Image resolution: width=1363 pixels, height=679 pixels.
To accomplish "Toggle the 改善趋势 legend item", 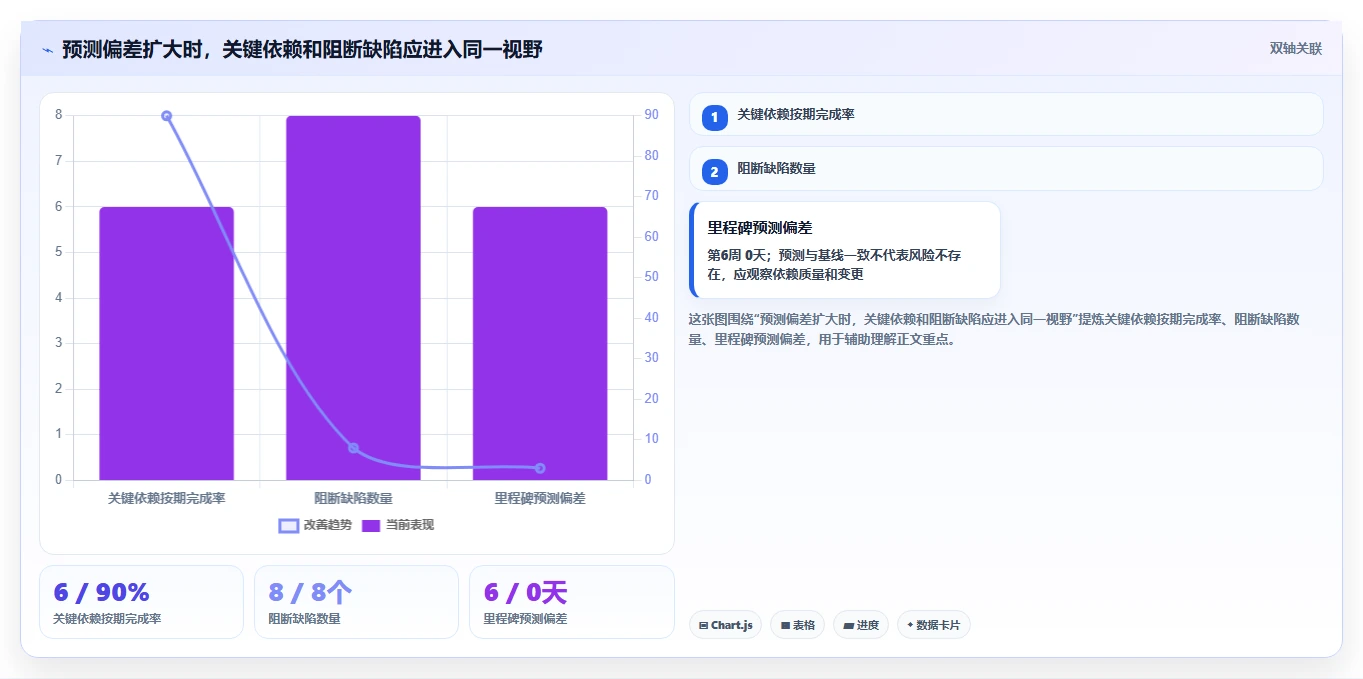I will (315, 525).
